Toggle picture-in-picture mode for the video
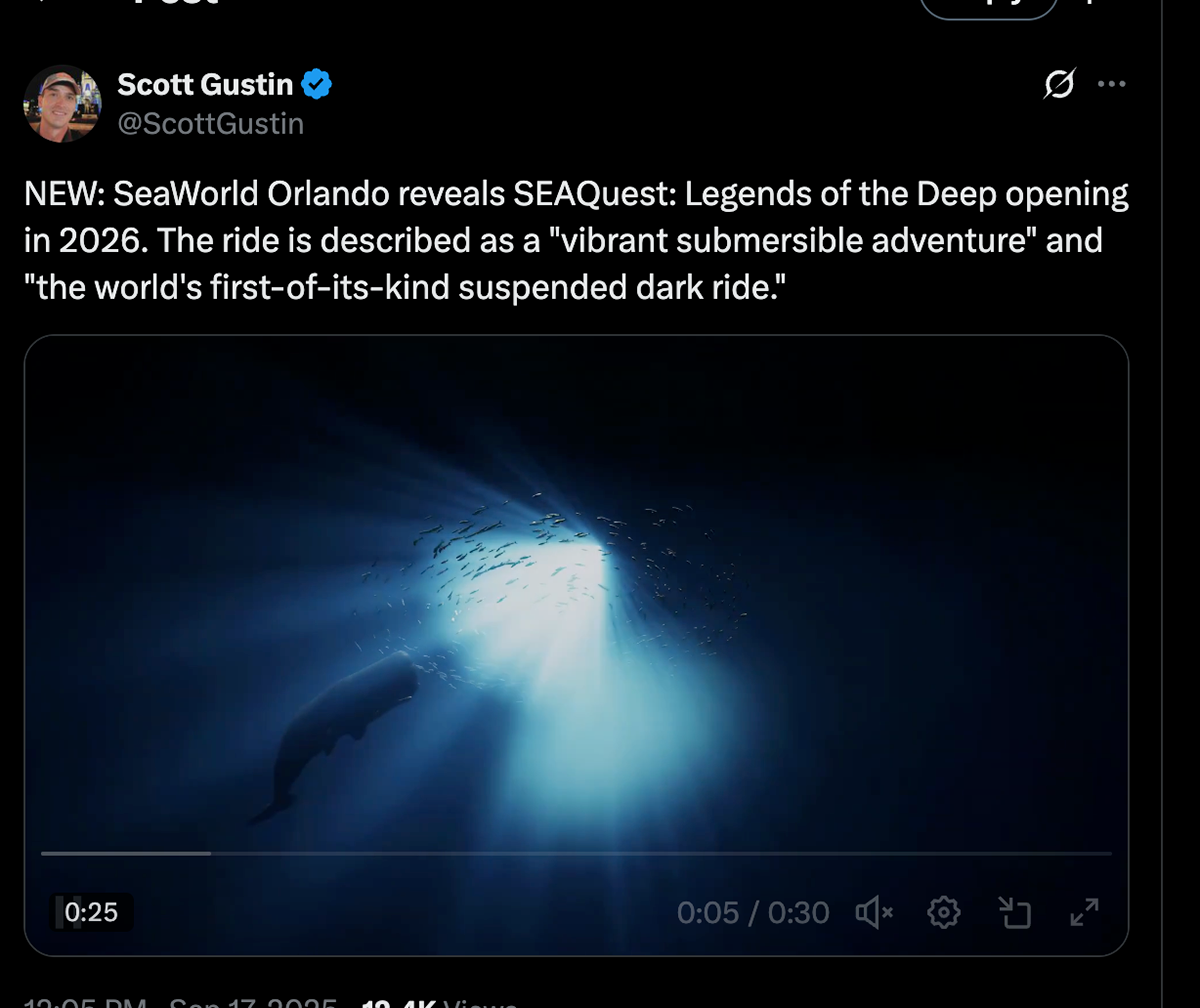The image size is (1200, 1008). [x=1014, y=912]
